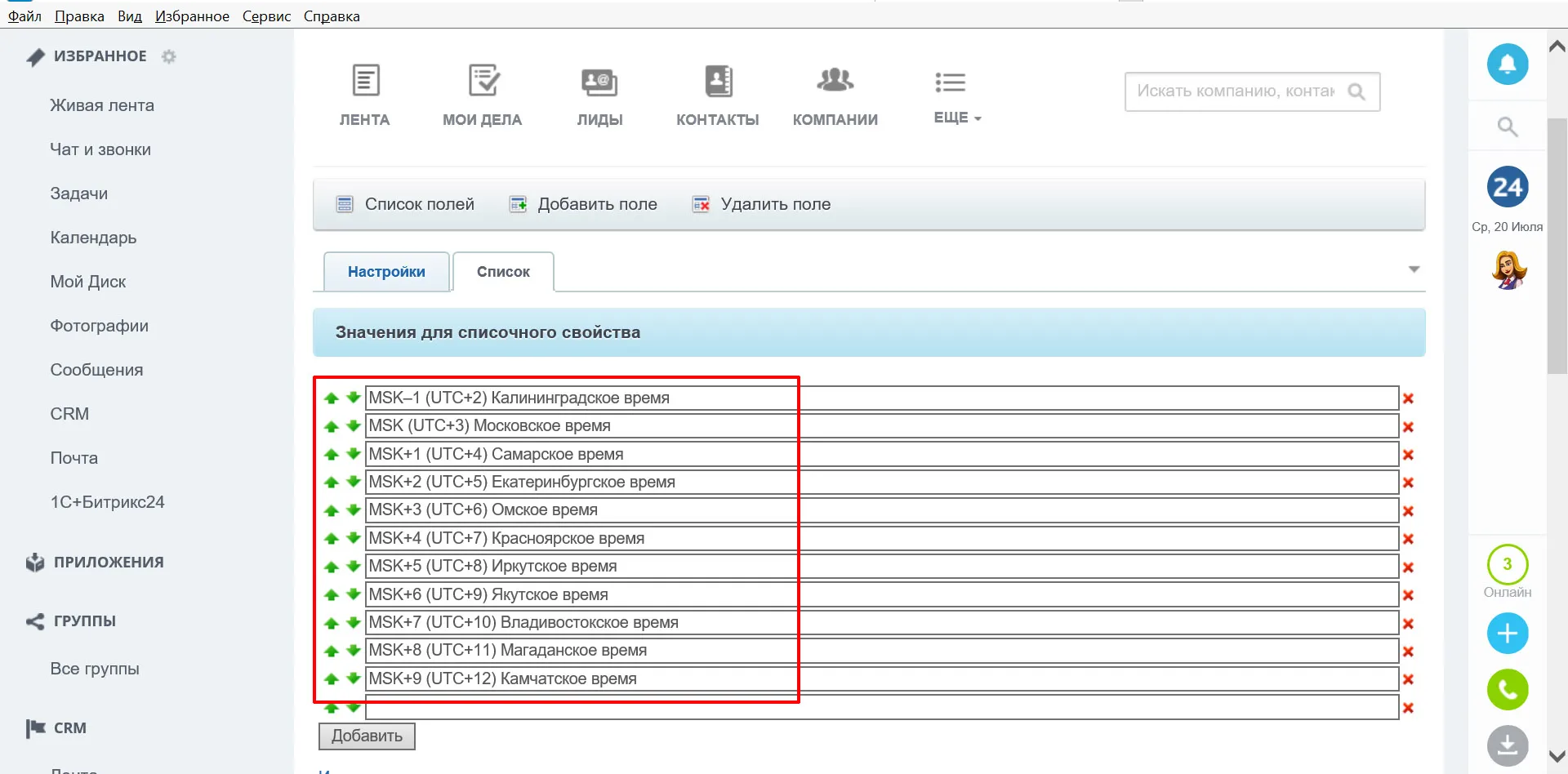Screen dimensions: 1568x774
Task: Click the blue plus create button
Action: (x=1507, y=634)
